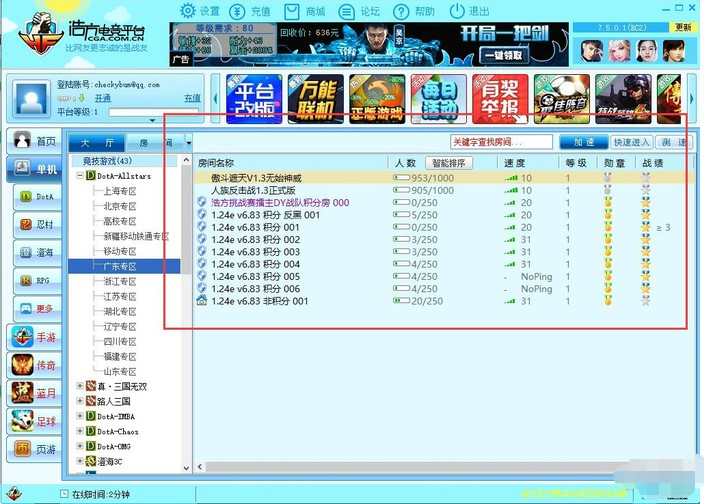Screen dimensions: 704x504
Task: Switch to 房间 room tab
Action: 155,143
